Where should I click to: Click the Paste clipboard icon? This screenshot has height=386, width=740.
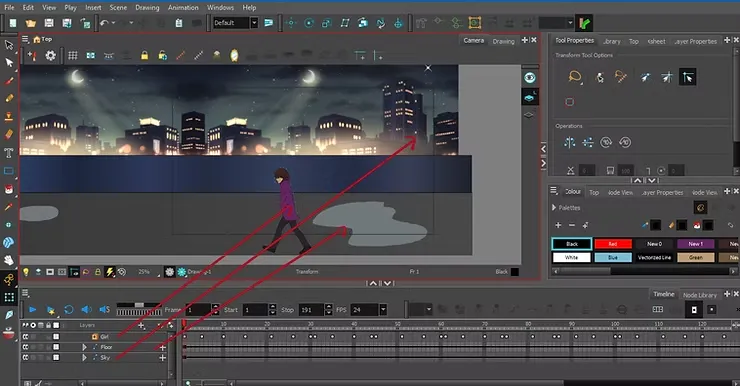pyautogui.click(x=179, y=23)
